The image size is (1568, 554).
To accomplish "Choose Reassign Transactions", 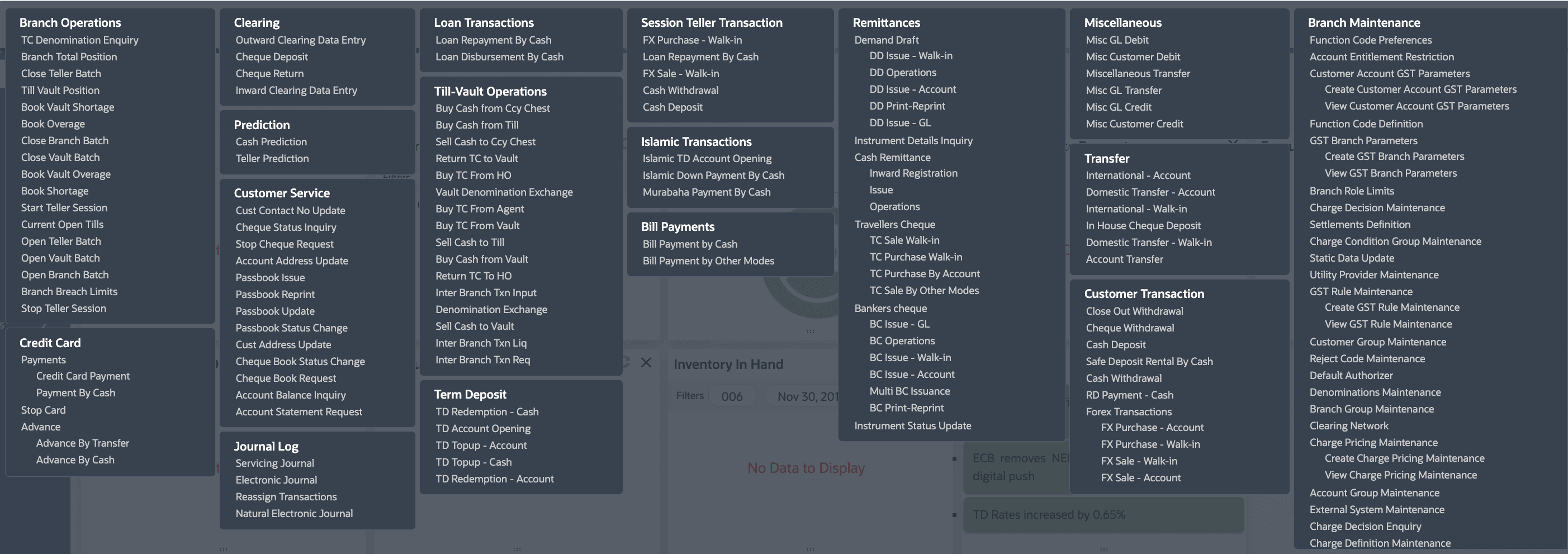I will [286, 497].
